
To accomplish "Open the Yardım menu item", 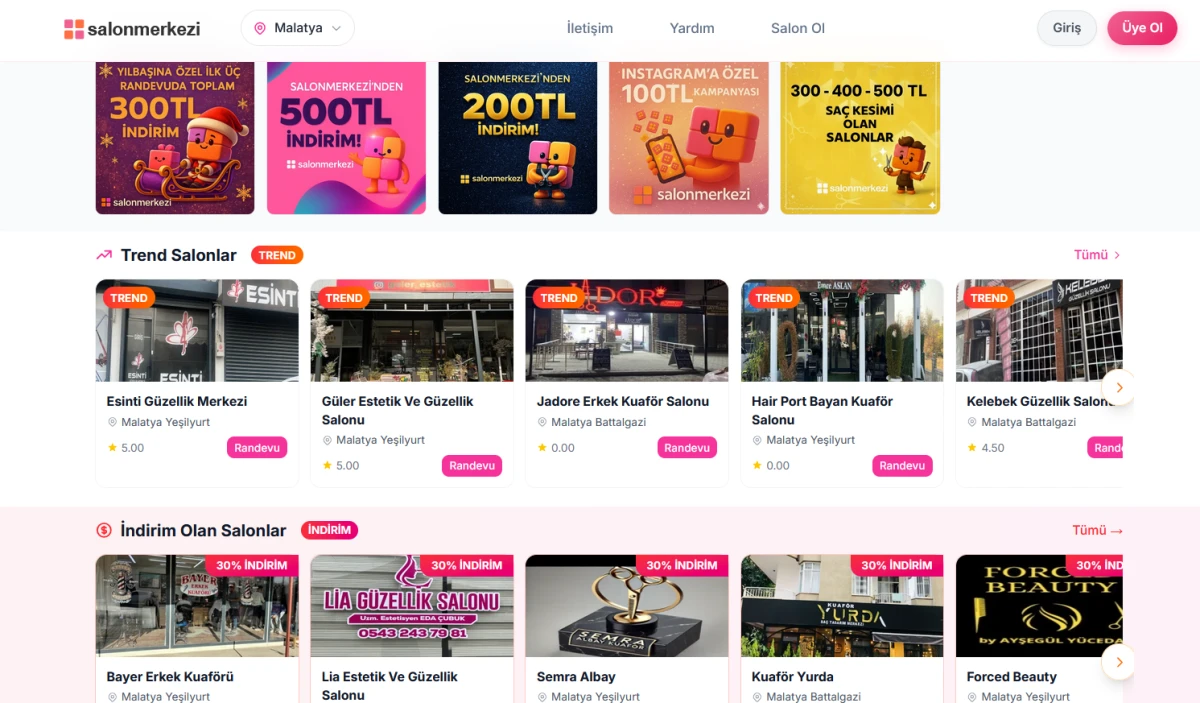I will pos(692,28).
